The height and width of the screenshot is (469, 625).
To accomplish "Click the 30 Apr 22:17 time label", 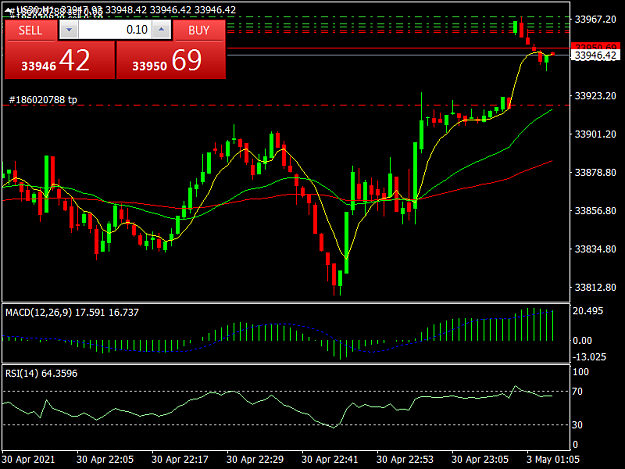I will (180, 459).
